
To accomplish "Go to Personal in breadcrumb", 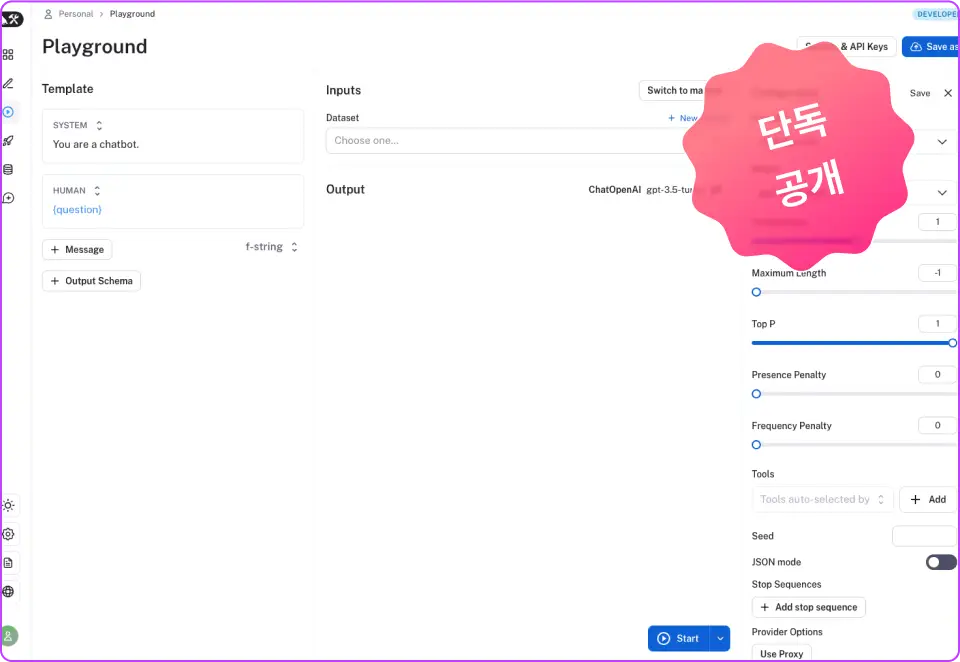I will pyautogui.click(x=75, y=13).
